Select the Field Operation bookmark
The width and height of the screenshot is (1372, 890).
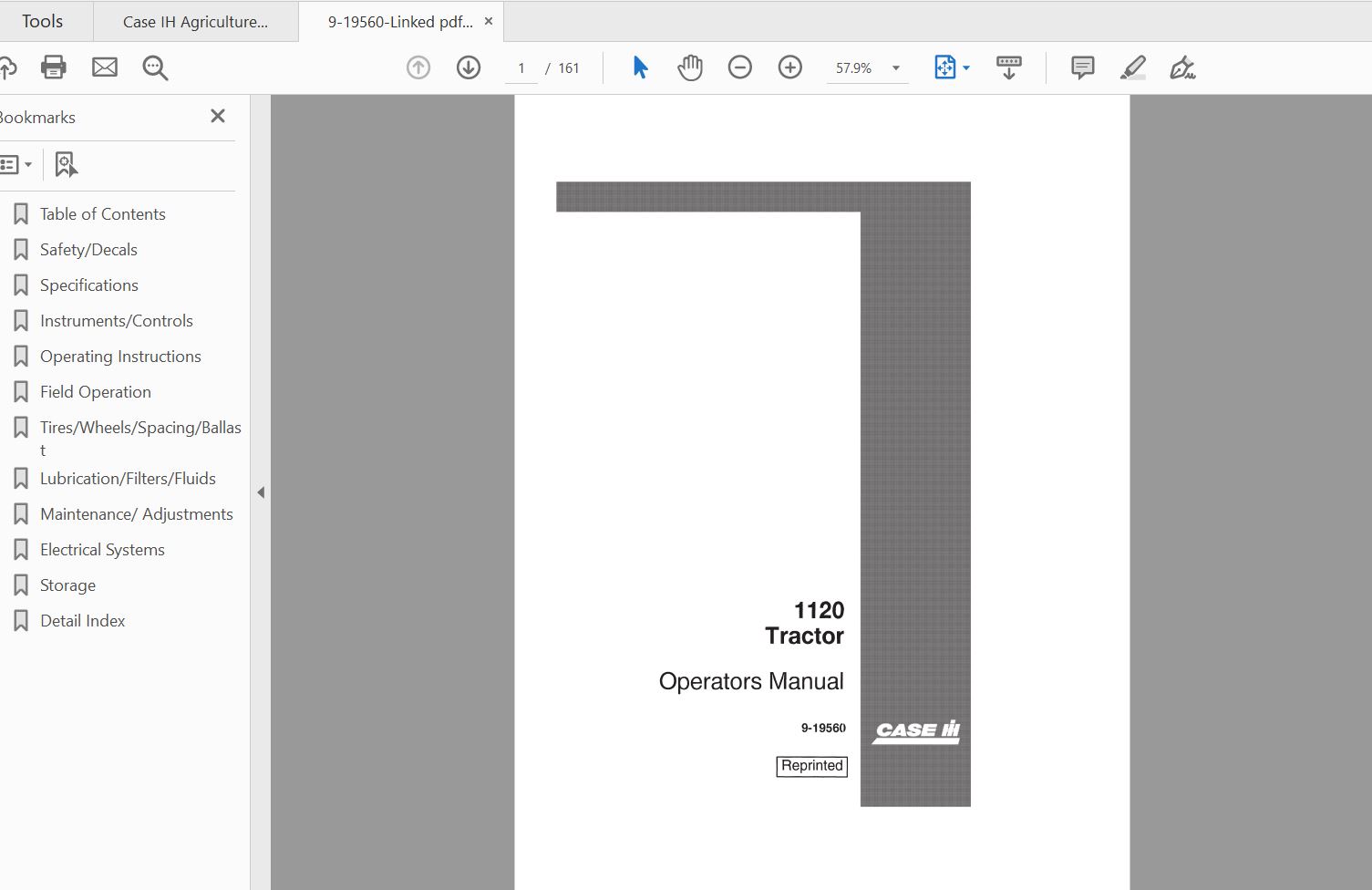[96, 392]
